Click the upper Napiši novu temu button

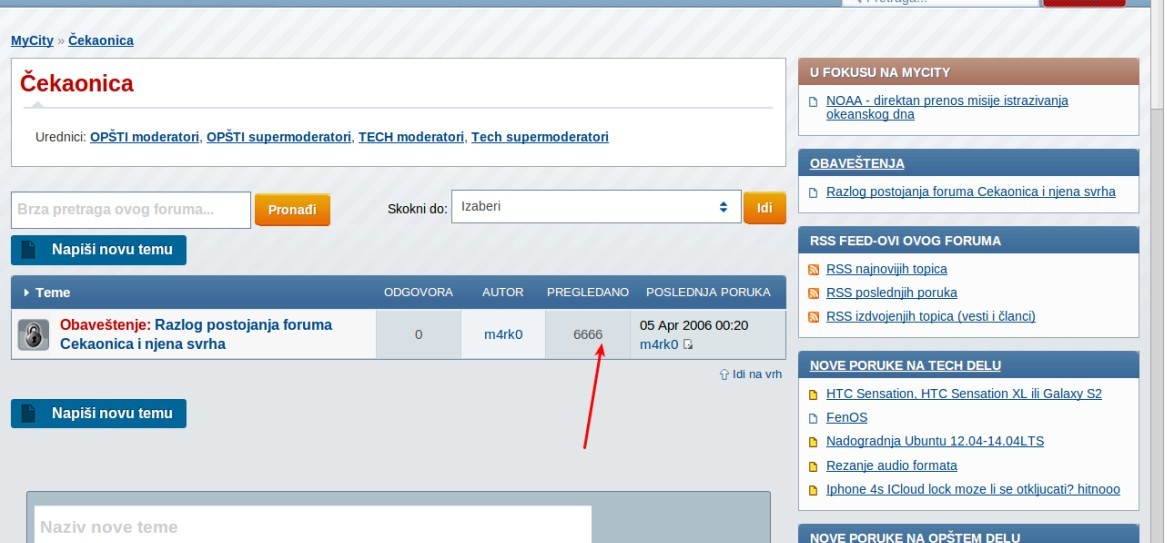[98, 250]
